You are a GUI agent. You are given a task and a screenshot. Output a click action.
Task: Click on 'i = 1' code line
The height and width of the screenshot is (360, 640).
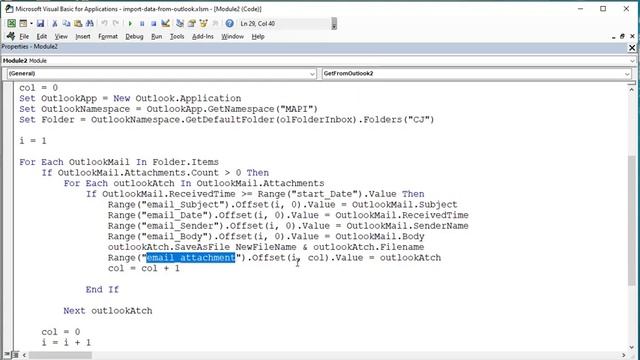[33, 141]
